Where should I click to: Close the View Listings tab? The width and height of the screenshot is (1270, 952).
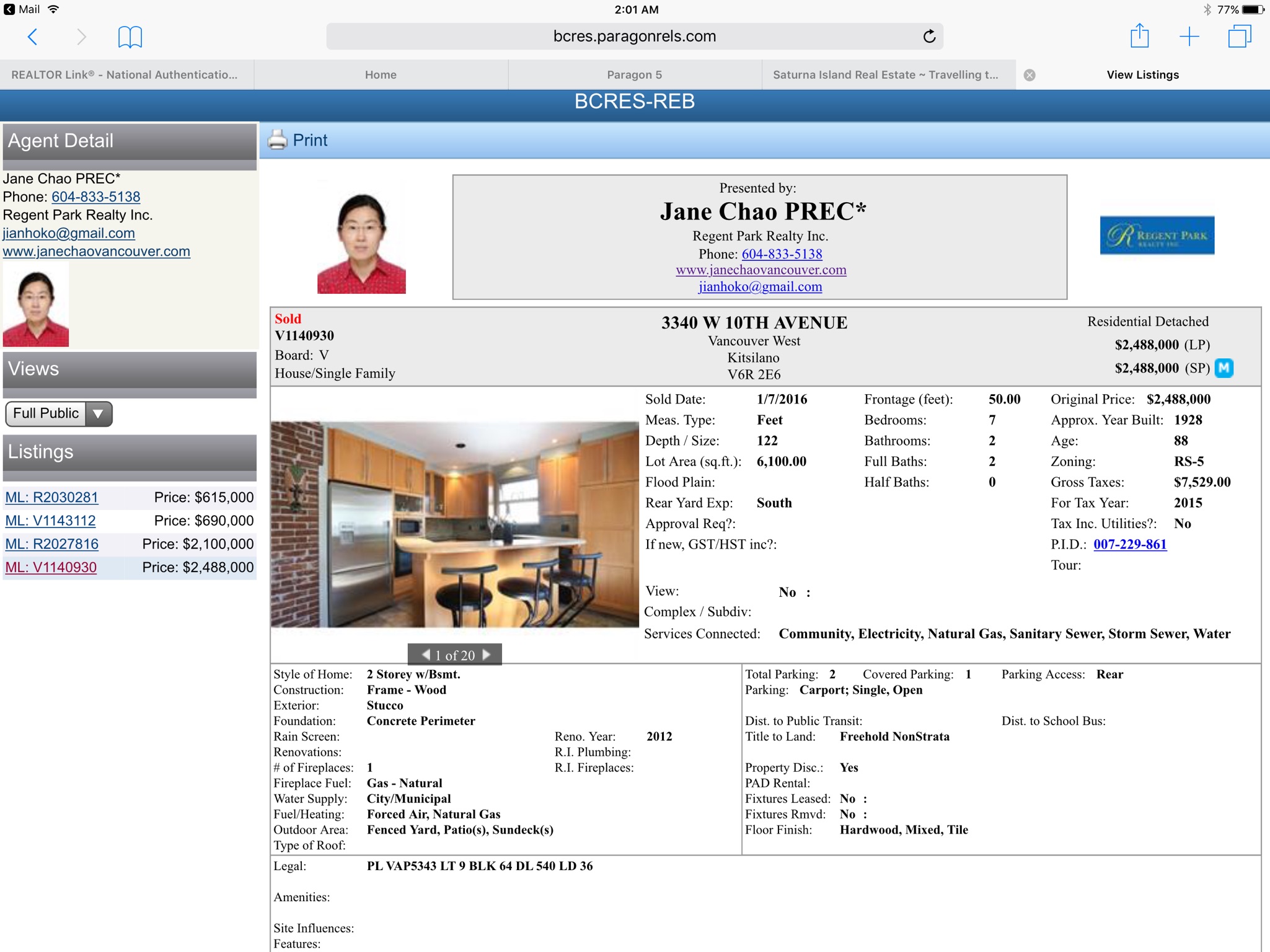[x=1030, y=75]
